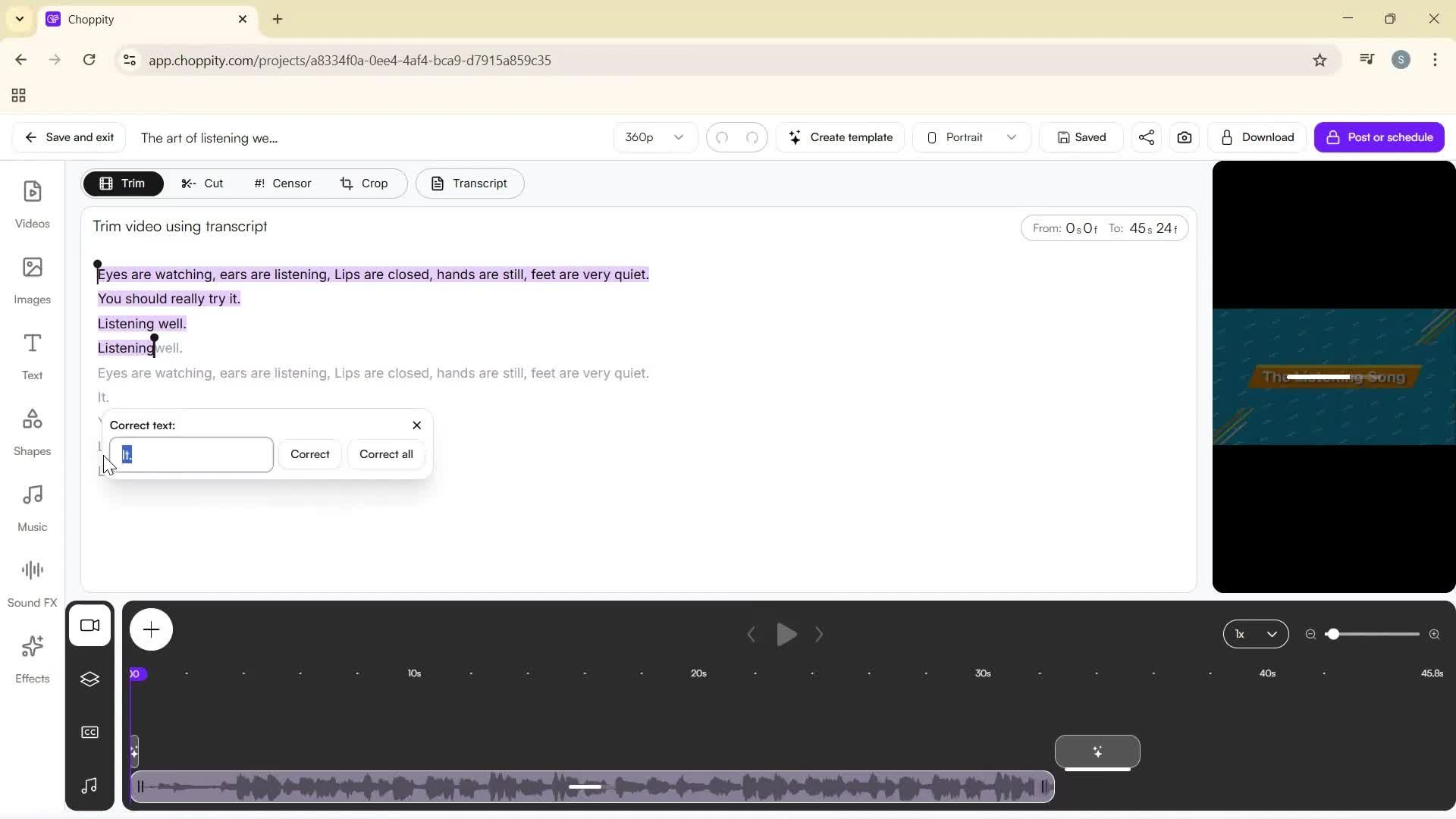Screen dimensions: 1456x819
Task: Open the Censor tool
Action: point(281,184)
